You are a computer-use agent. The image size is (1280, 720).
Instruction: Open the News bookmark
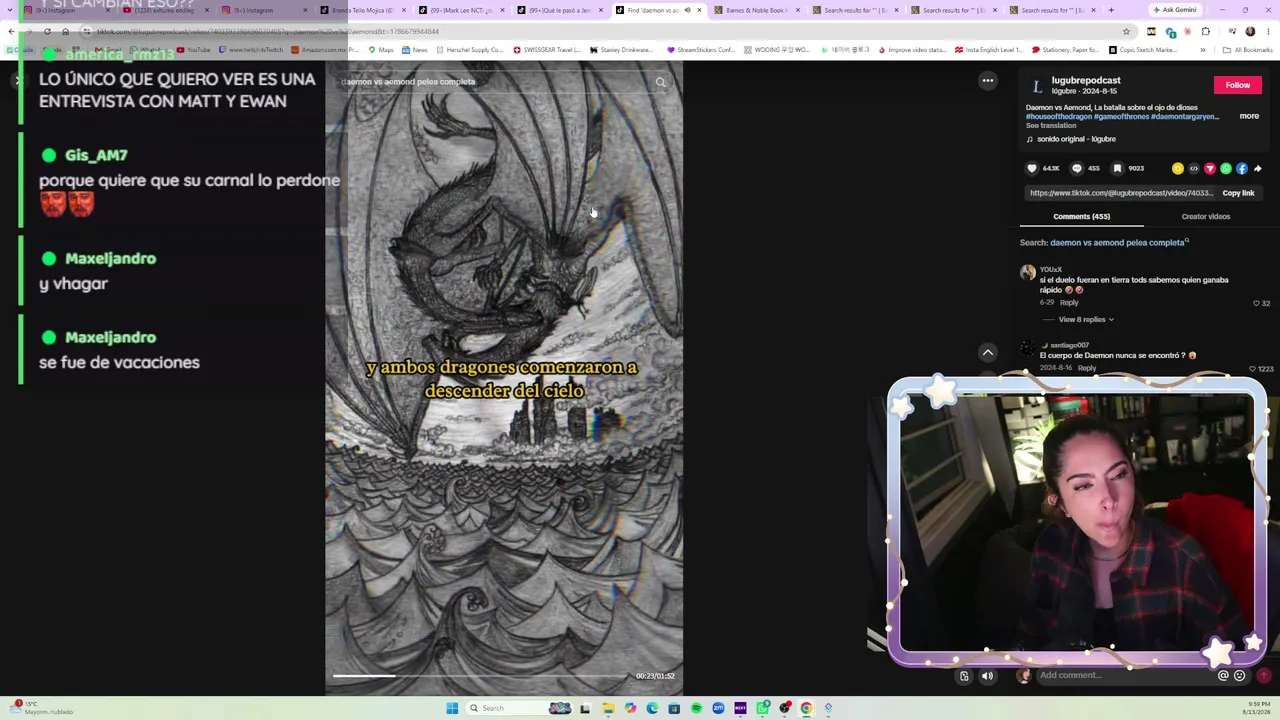click(x=415, y=50)
